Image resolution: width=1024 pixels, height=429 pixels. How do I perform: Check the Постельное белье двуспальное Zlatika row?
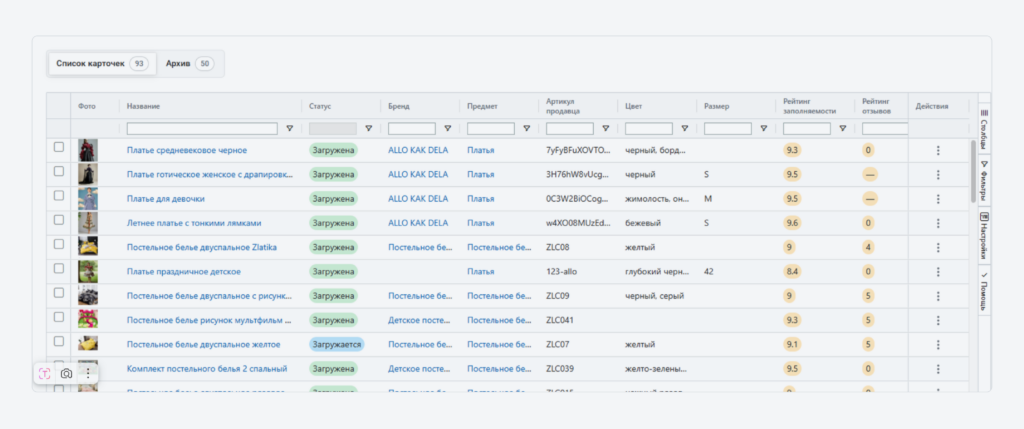(59, 245)
